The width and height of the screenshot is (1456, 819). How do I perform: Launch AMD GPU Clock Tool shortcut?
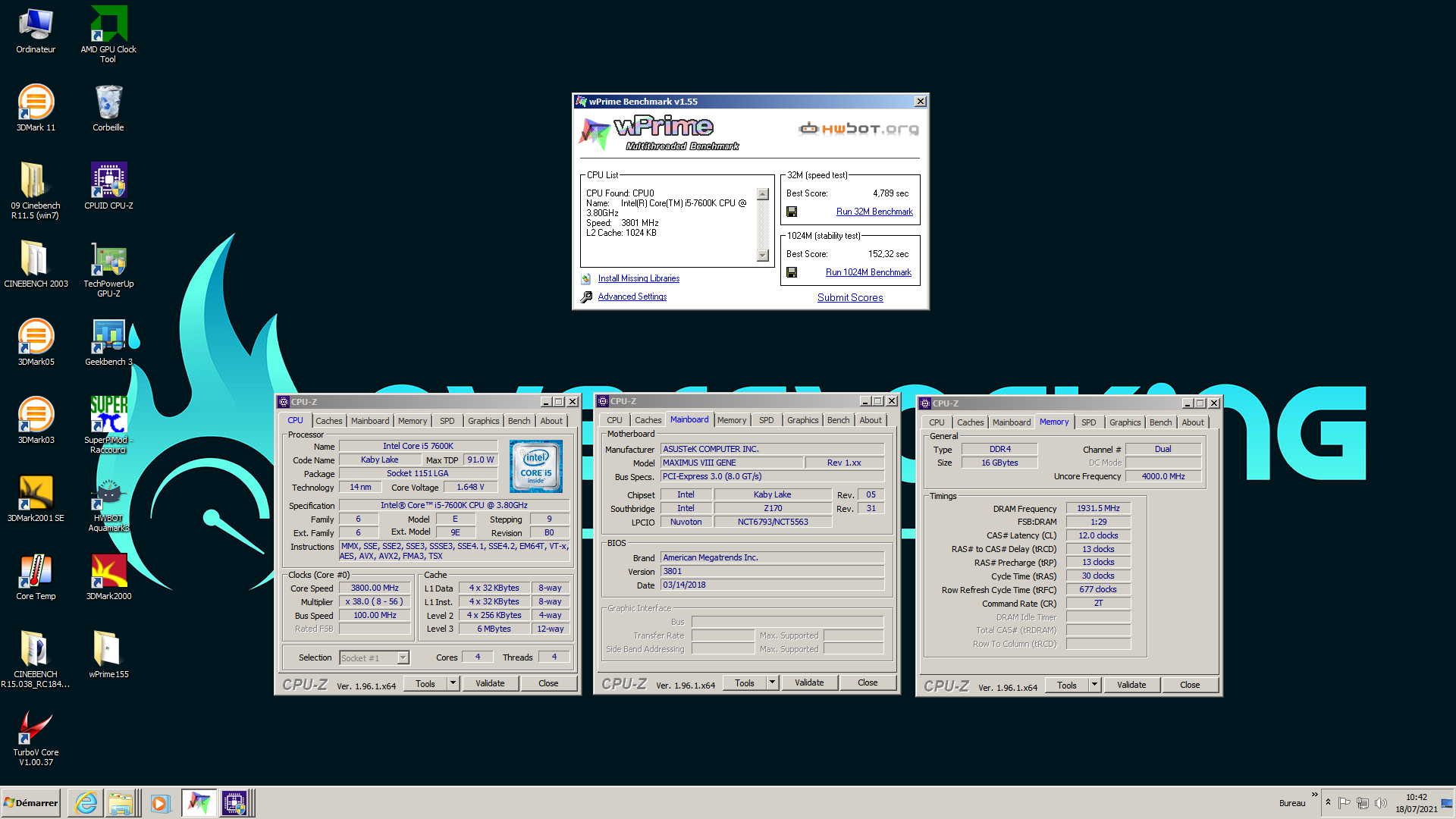point(108,34)
